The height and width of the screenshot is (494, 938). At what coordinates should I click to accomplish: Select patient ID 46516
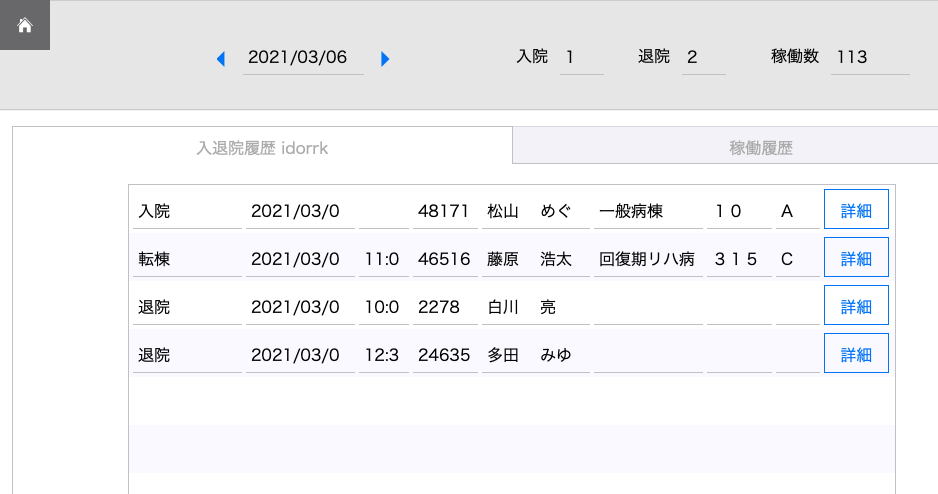[x=445, y=259]
